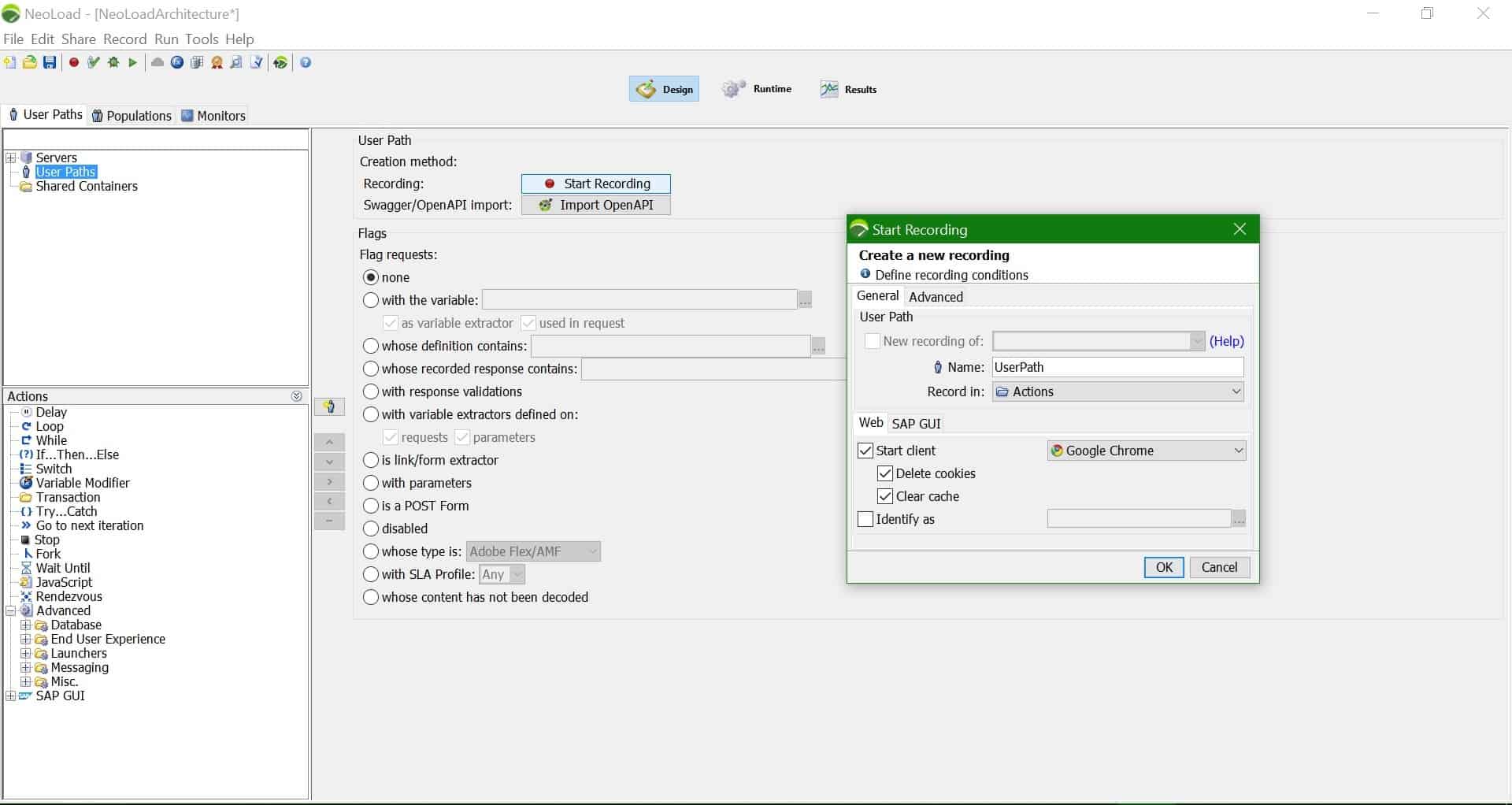
Task: Select 'with the variable' radio button
Action: tap(371, 300)
